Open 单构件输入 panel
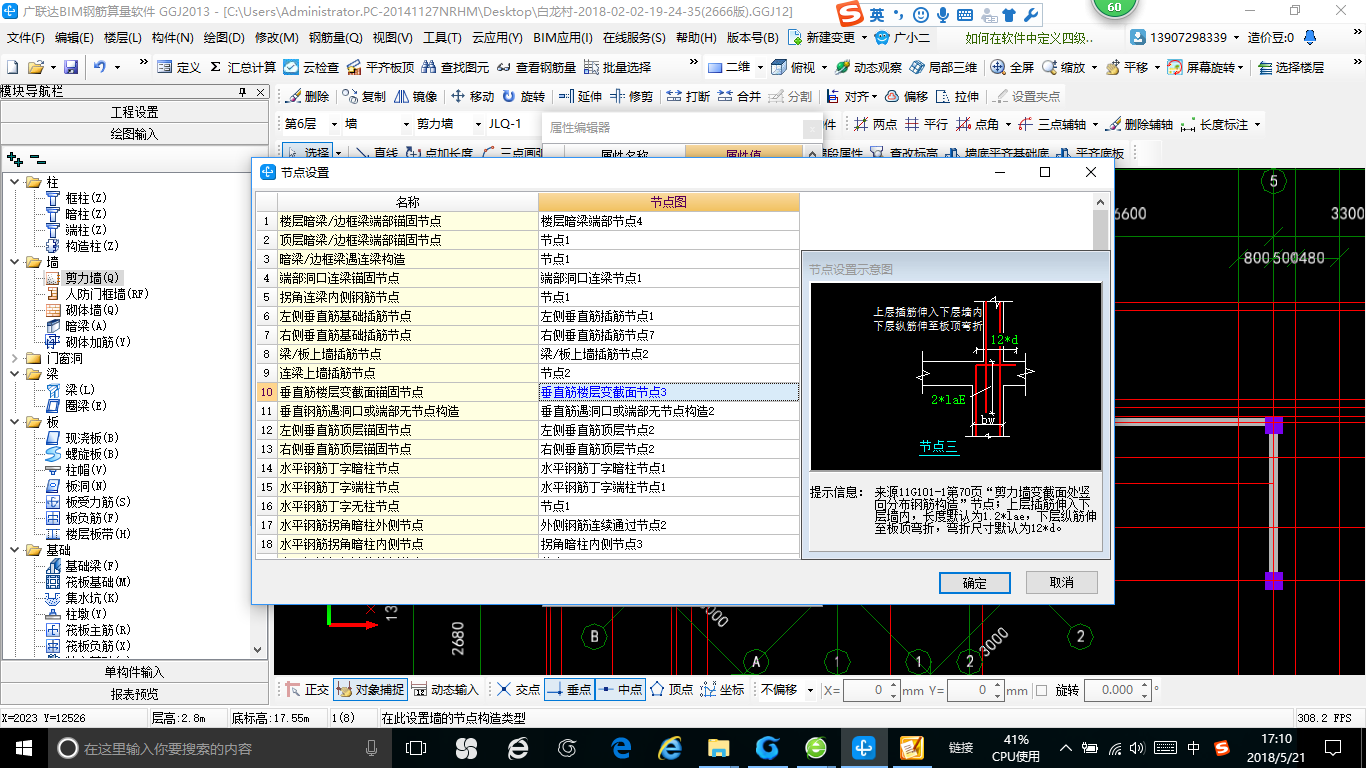Viewport: 1366px width, 768px height. pos(134,672)
